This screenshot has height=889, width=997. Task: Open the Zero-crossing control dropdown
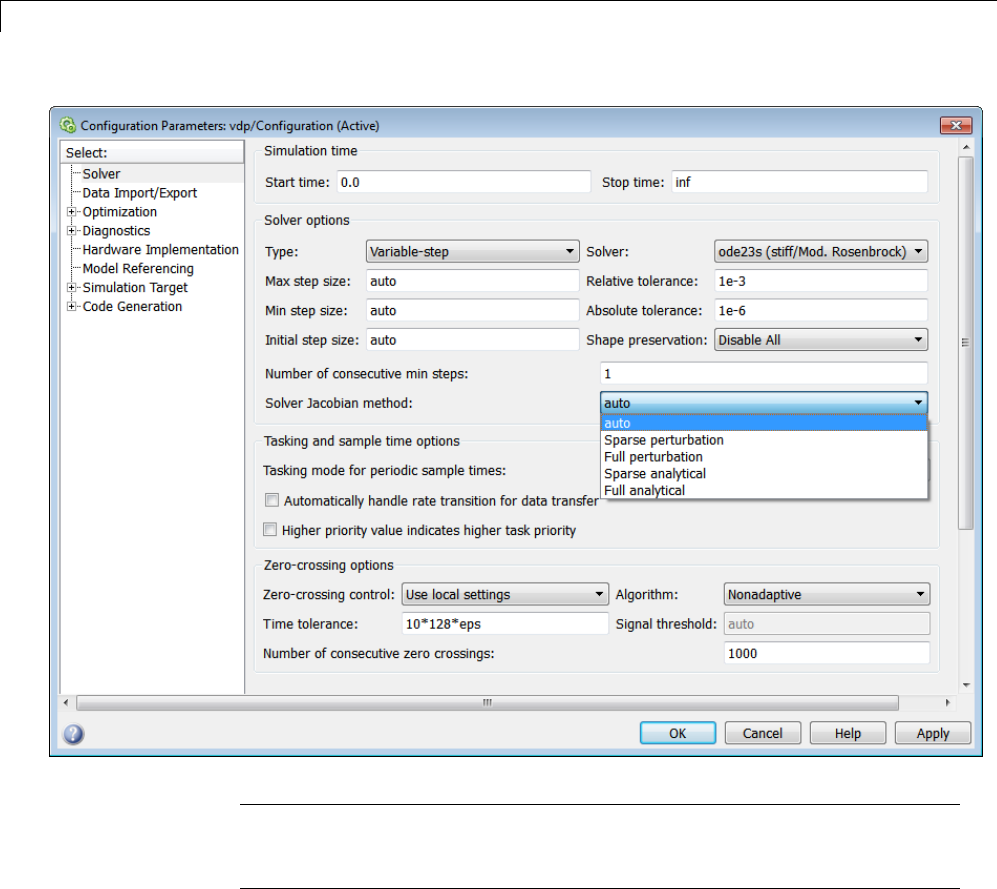505,594
